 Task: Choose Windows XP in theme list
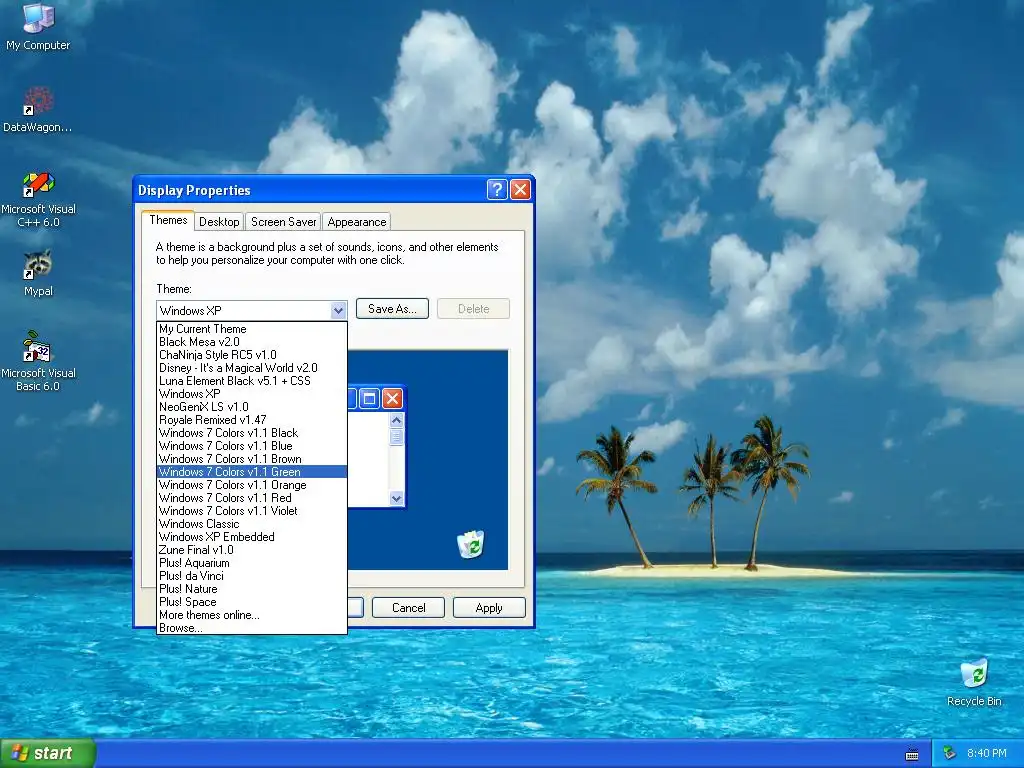[252, 394]
